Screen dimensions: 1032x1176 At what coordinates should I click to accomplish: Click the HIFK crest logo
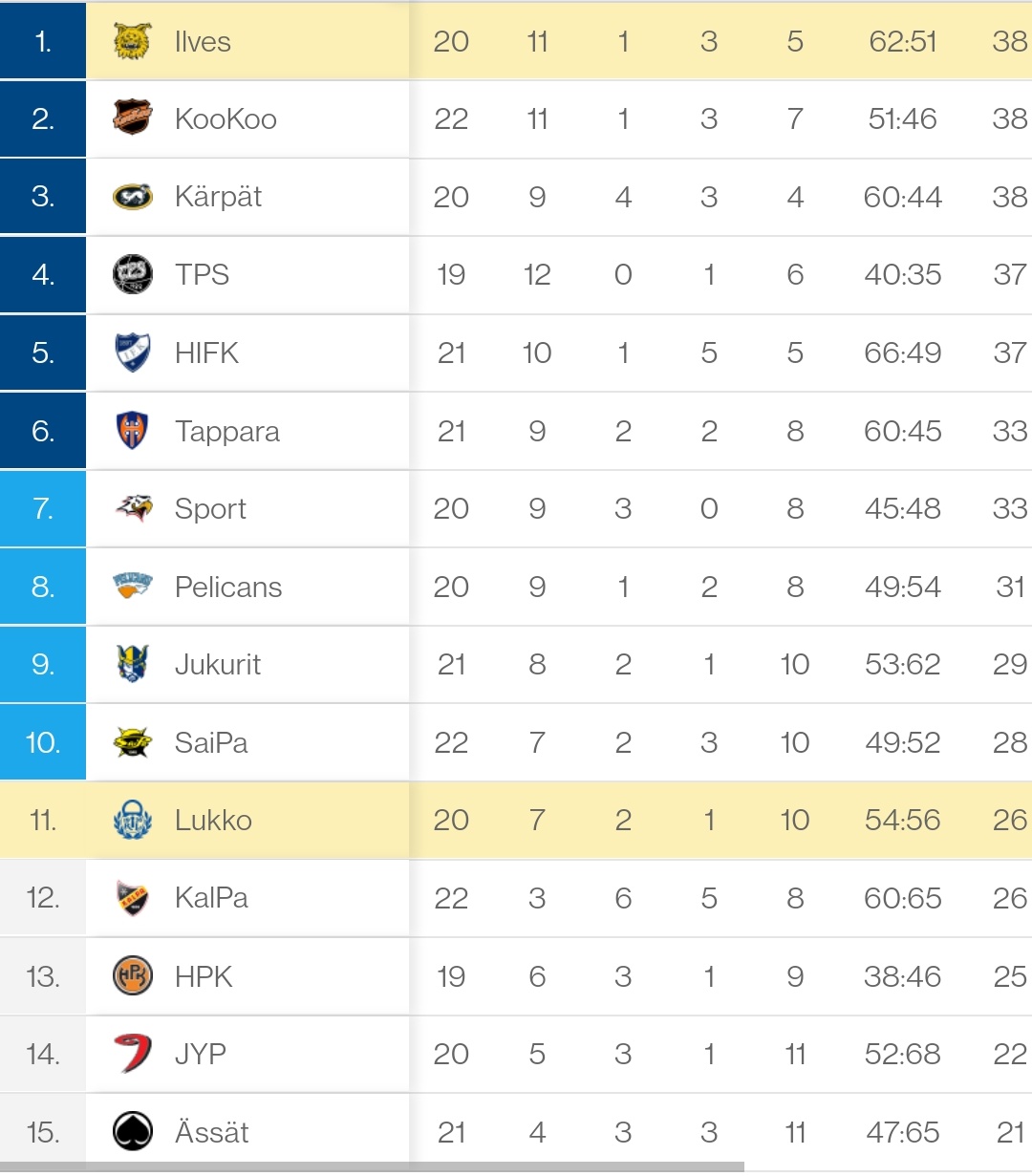(133, 353)
